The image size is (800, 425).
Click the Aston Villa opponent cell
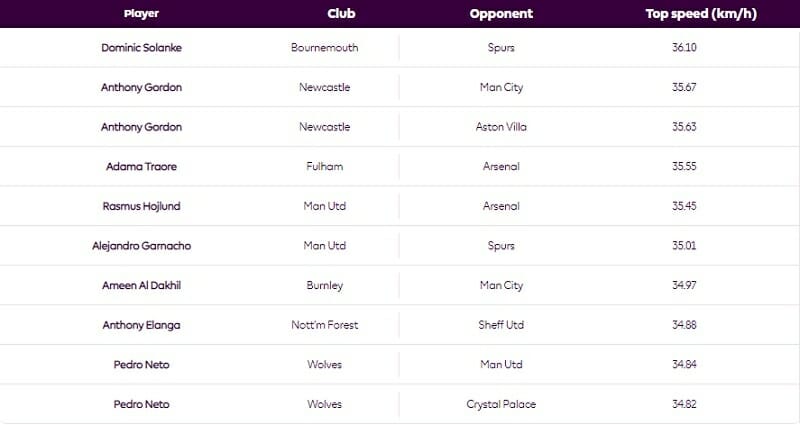coord(501,127)
